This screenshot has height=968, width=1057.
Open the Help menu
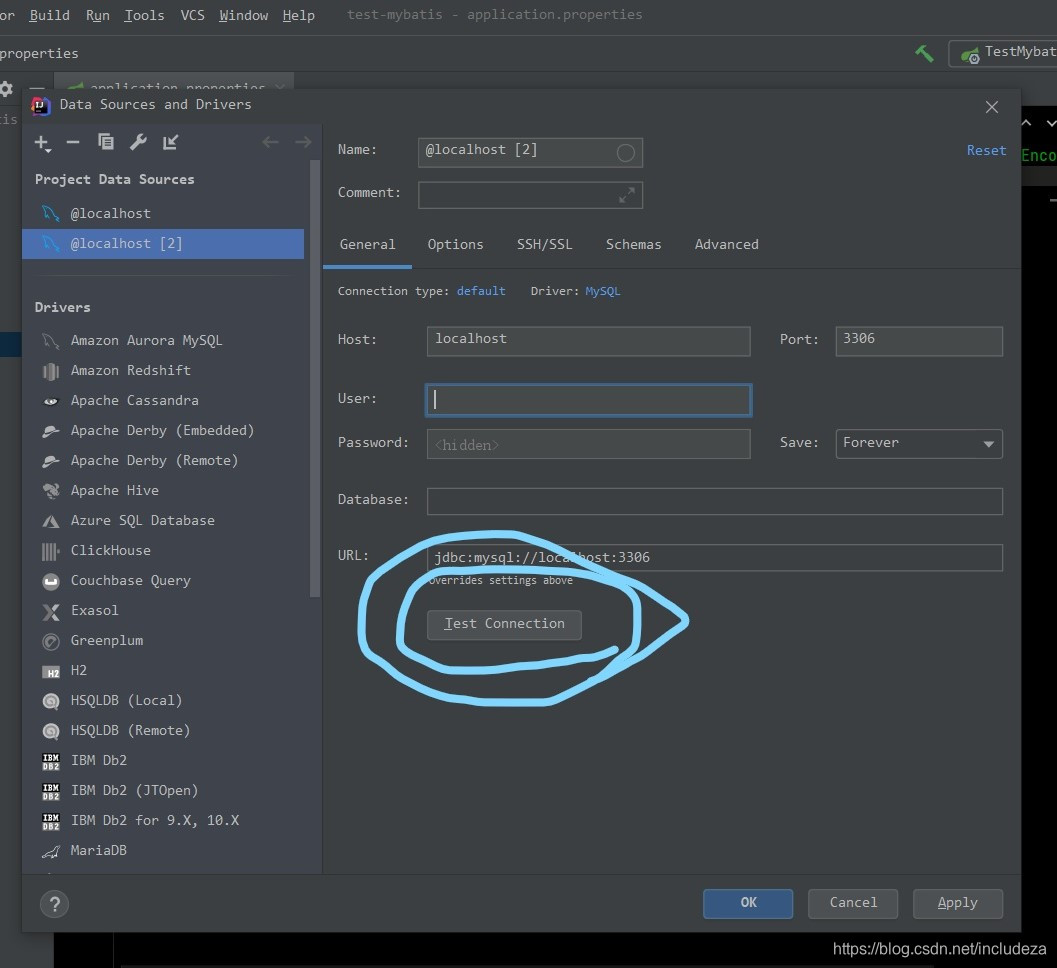[298, 15]
